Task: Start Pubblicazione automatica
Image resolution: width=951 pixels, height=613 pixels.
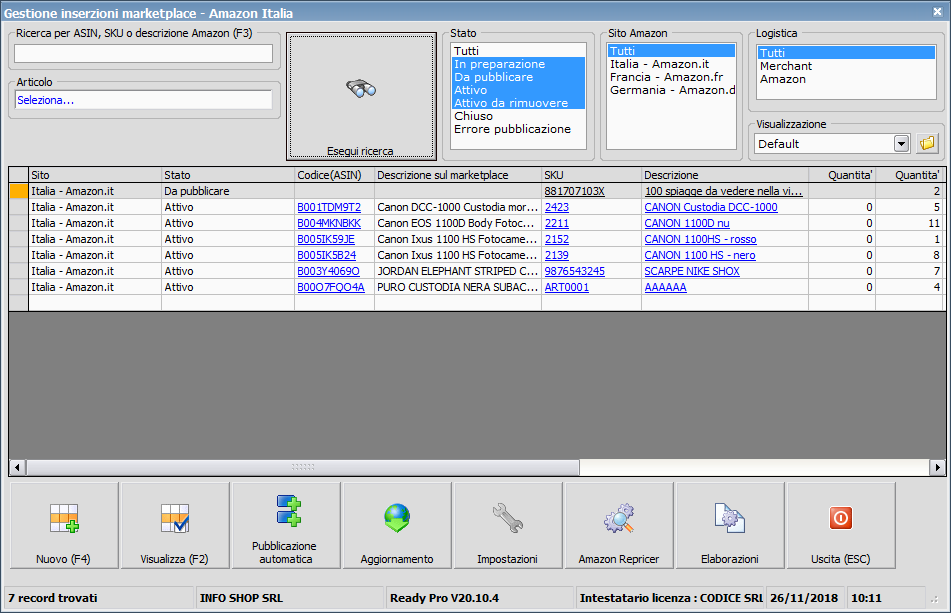Action: pos(286,525)
